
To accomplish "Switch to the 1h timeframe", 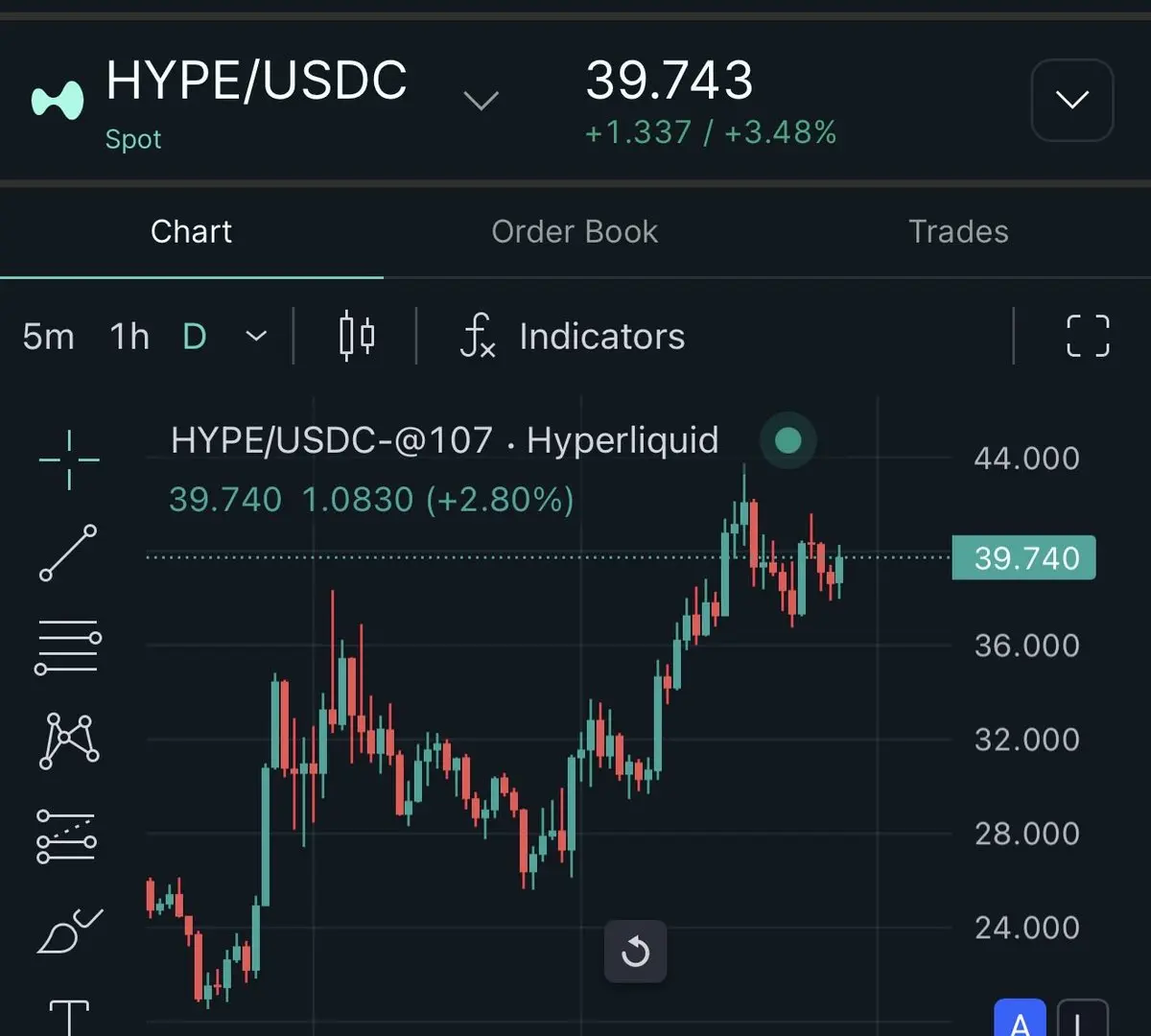I will click(129, 337).
